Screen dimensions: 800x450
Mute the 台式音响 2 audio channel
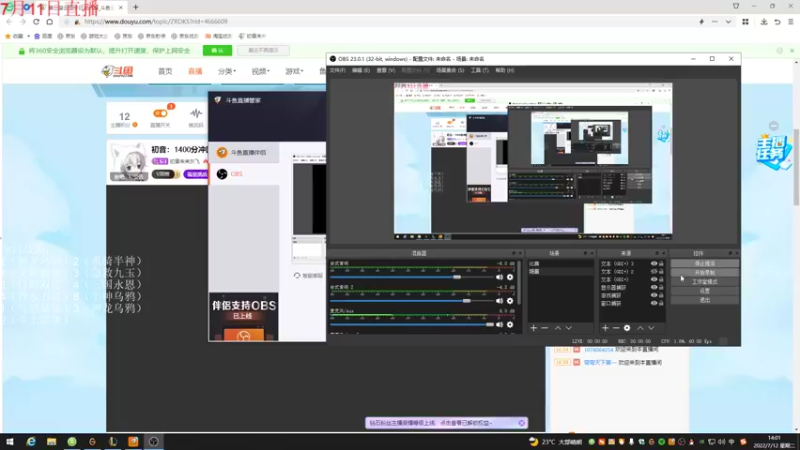pos(499,301)
